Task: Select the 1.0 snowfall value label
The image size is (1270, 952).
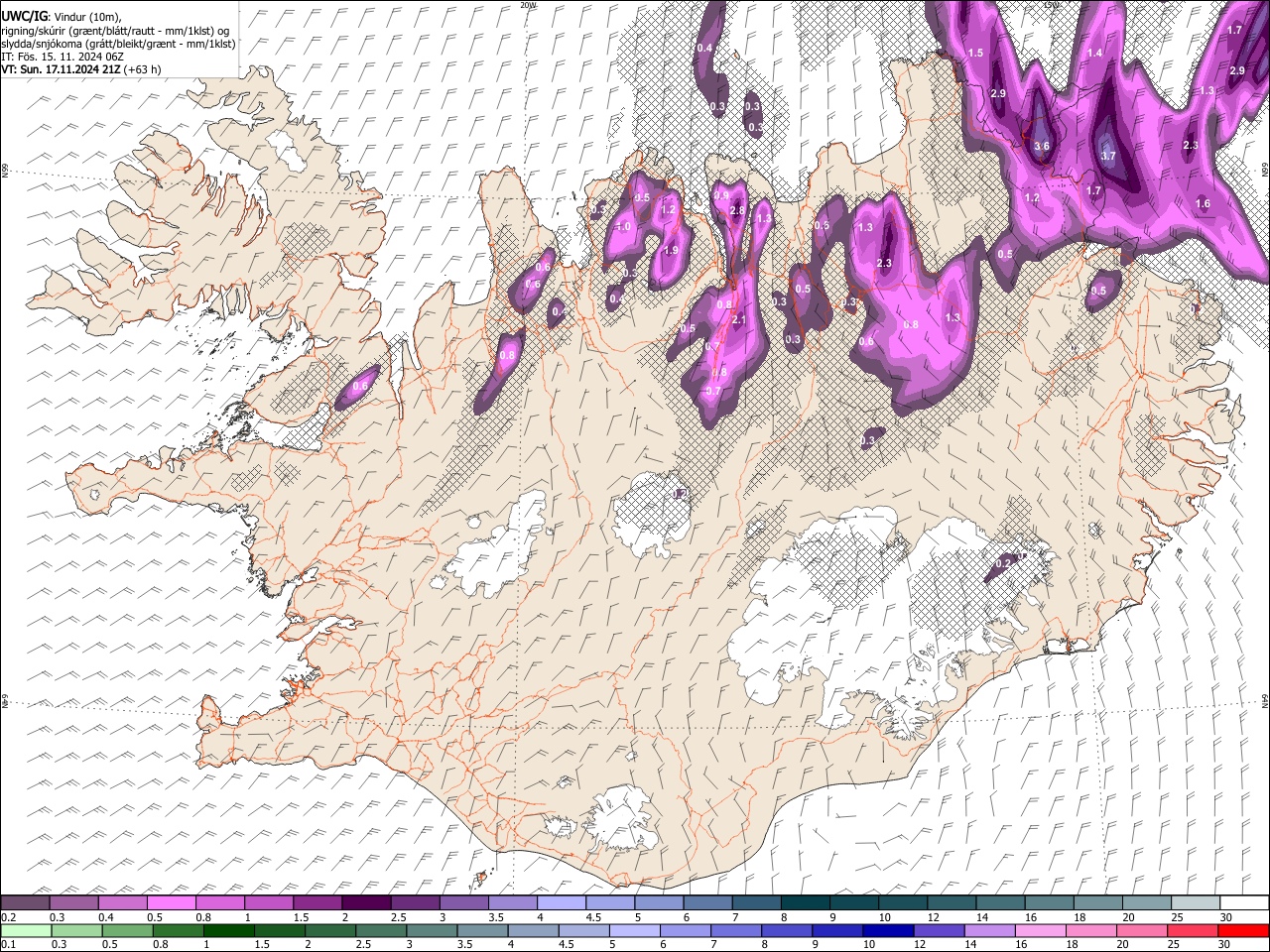Action: click(x=623, y=227)
